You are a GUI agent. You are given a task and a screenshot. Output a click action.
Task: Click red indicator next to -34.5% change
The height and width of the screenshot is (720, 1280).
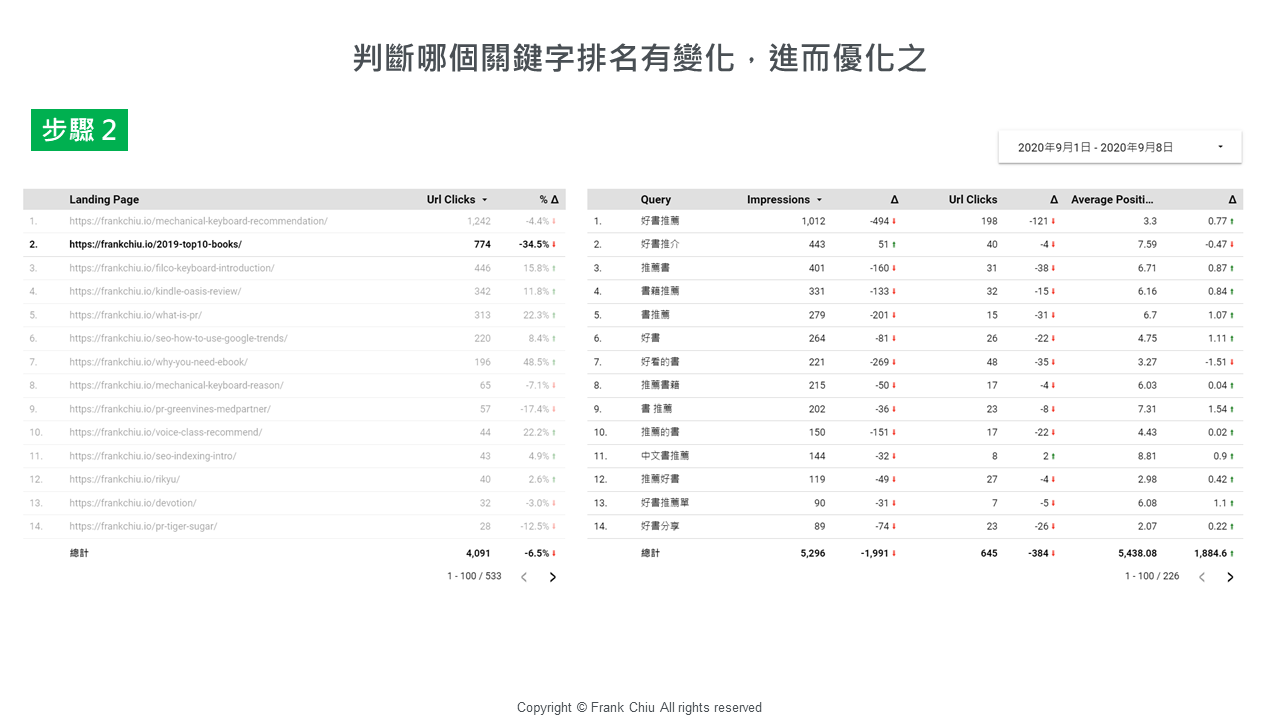pyautogui.click(x=554, y=244)
